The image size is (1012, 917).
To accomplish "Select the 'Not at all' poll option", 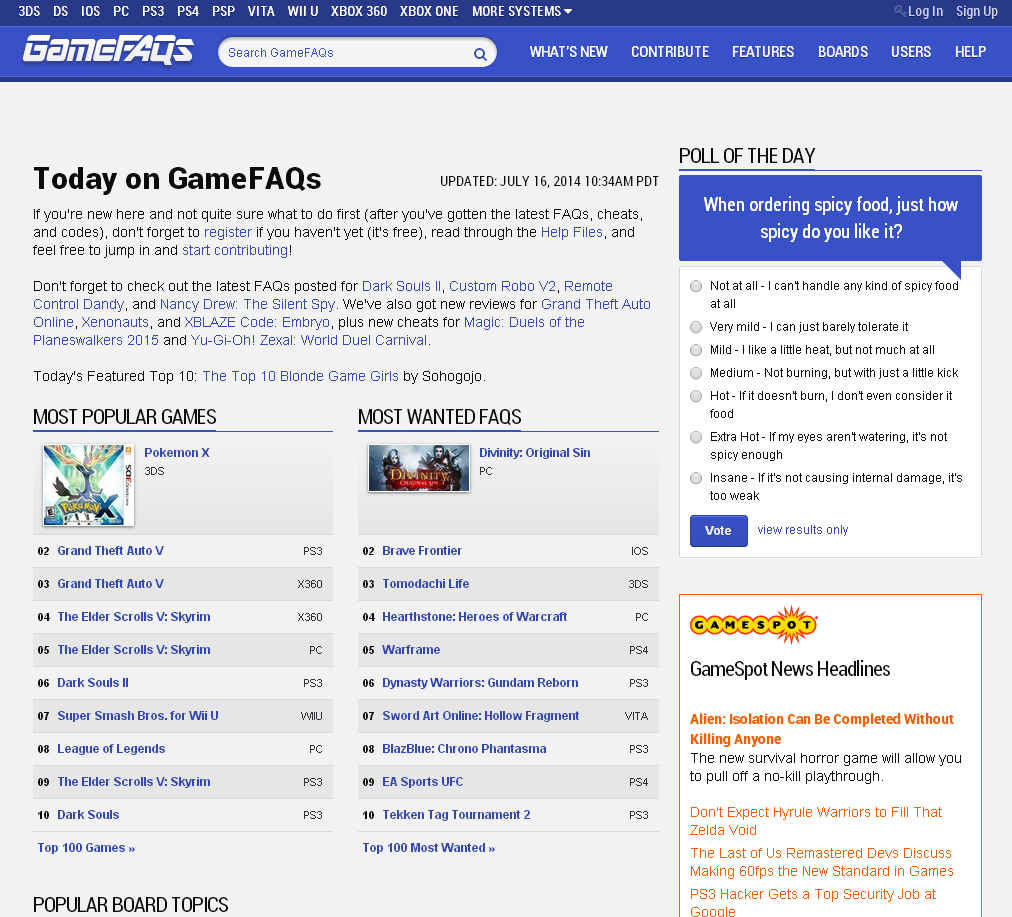I will tap(696, 286).
